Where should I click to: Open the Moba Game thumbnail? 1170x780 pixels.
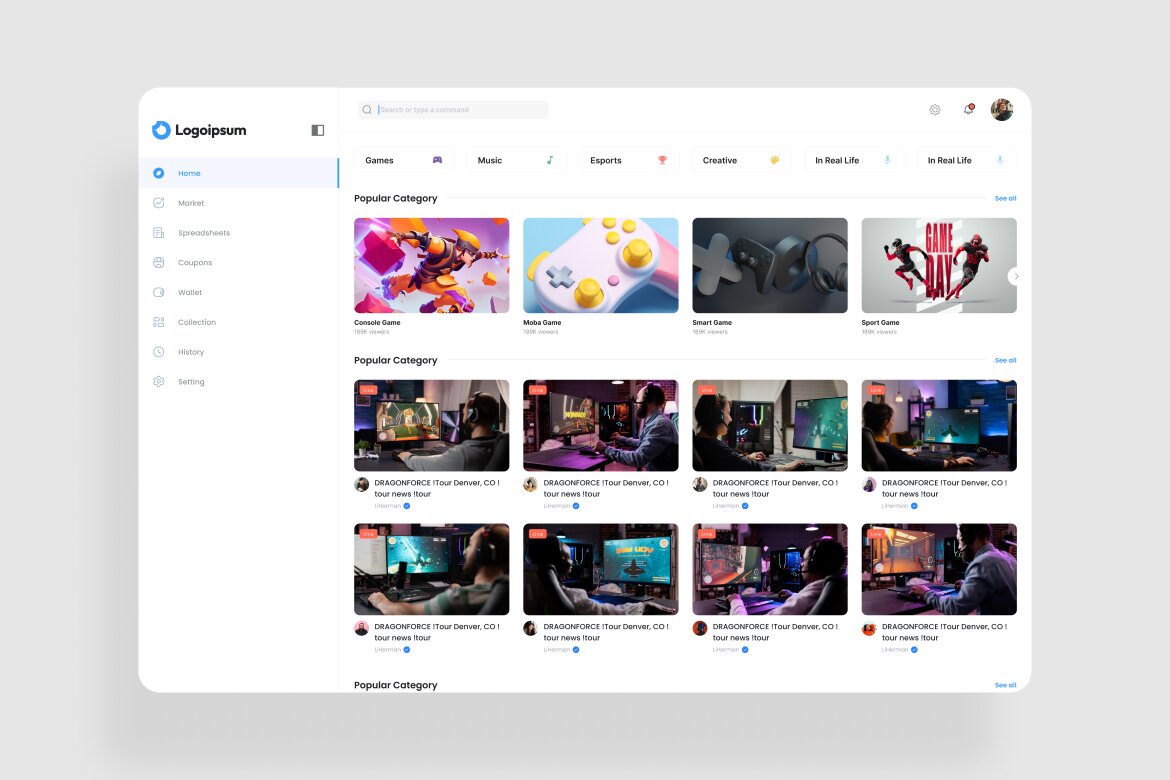click(600, 264)
